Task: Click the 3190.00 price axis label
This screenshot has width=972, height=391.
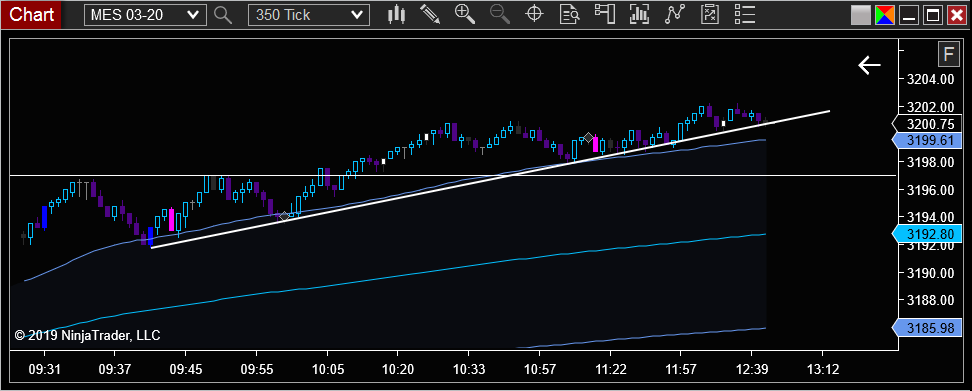Action: pyautogui.click(x=930, y=273)
